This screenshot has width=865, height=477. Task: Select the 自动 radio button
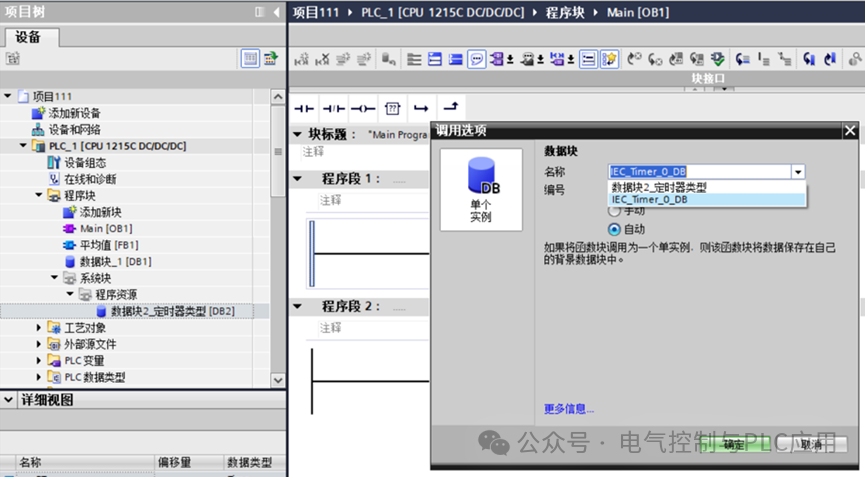614,229
